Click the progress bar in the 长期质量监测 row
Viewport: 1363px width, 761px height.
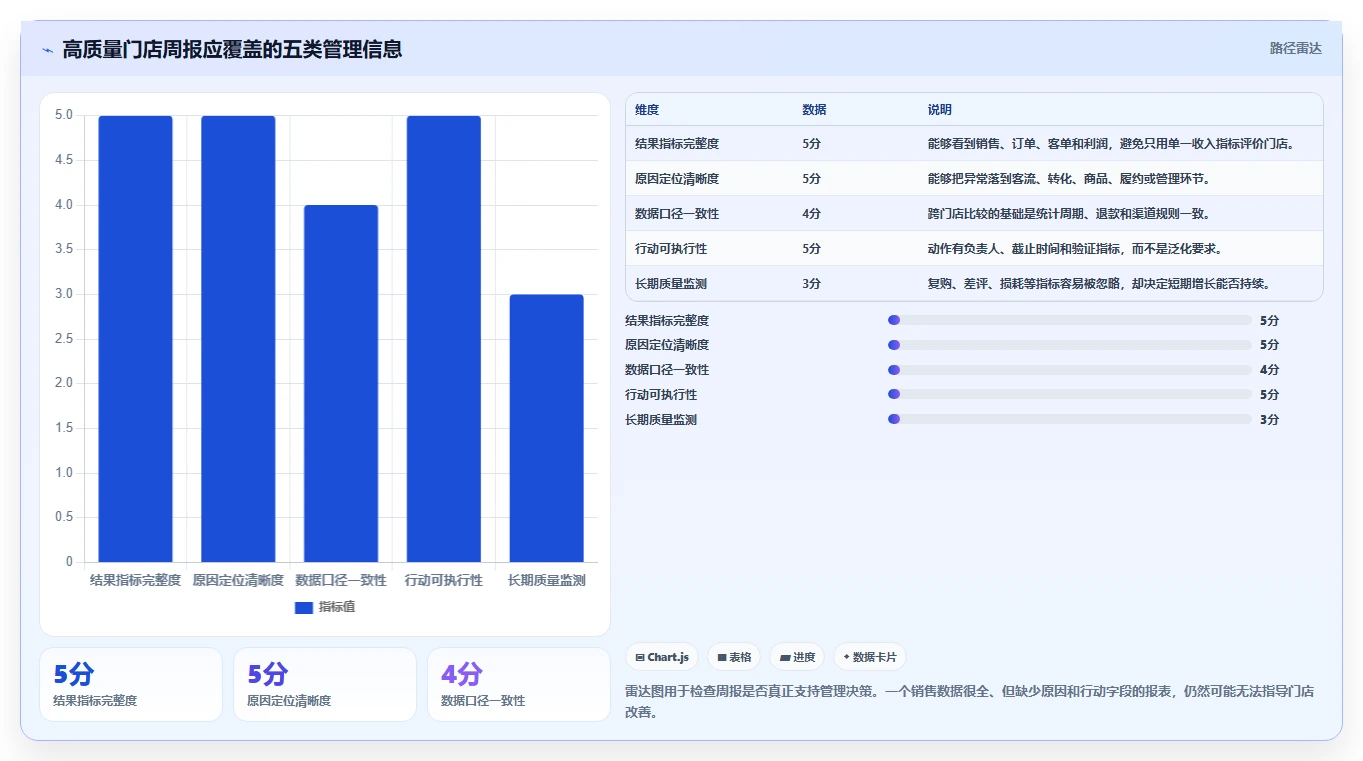point(1070,420)
